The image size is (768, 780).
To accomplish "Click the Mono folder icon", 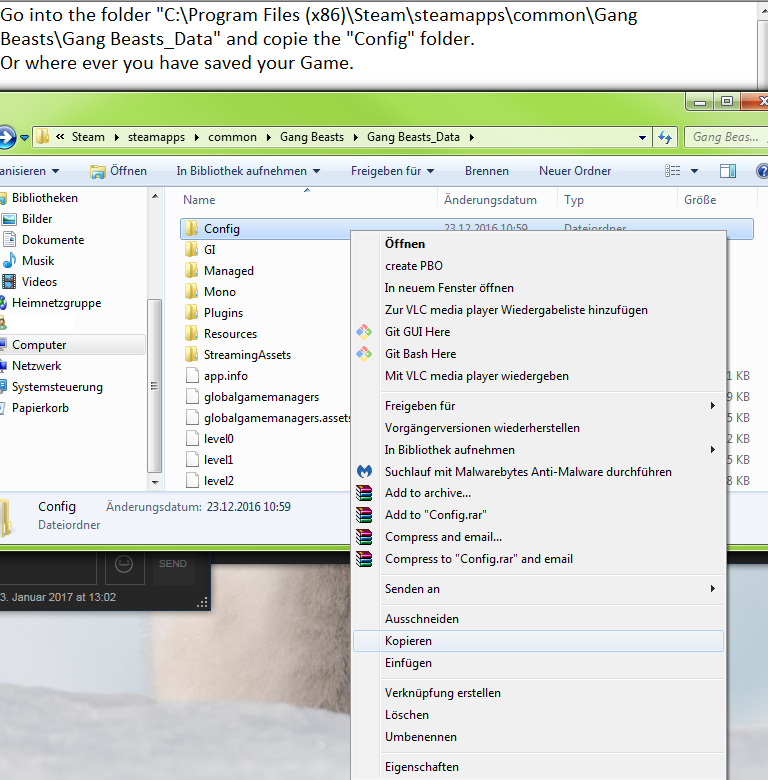I will (192, 292).
